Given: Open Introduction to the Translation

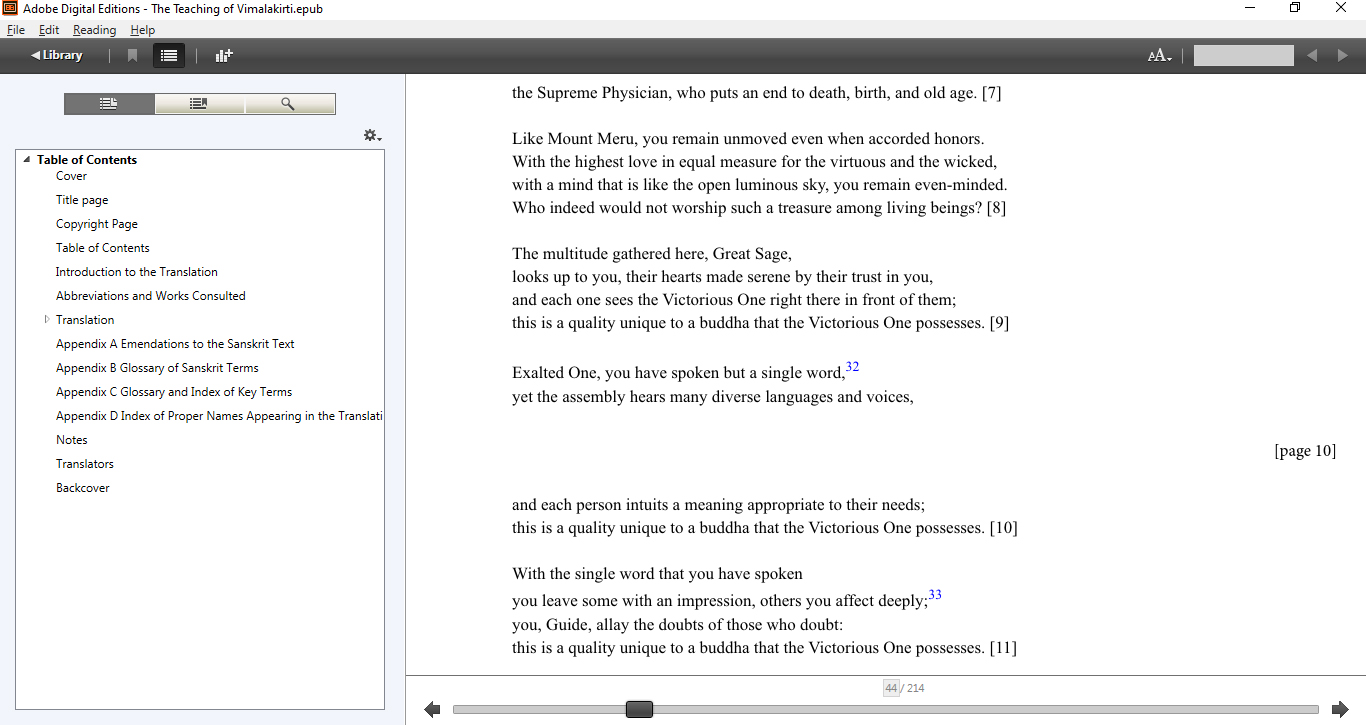Looking at the screenshot, I should (137, 272).
